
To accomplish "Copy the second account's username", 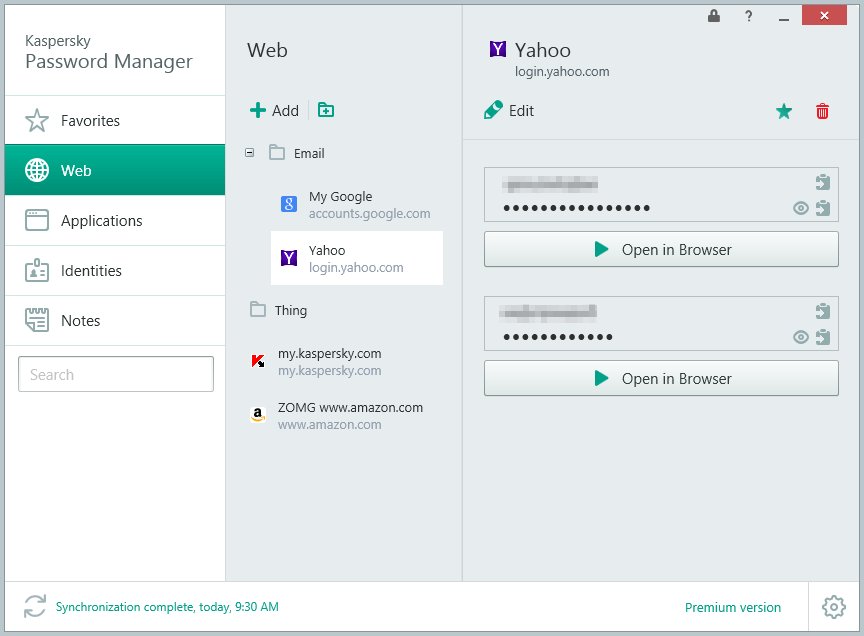I will click(x=823, y=311).
